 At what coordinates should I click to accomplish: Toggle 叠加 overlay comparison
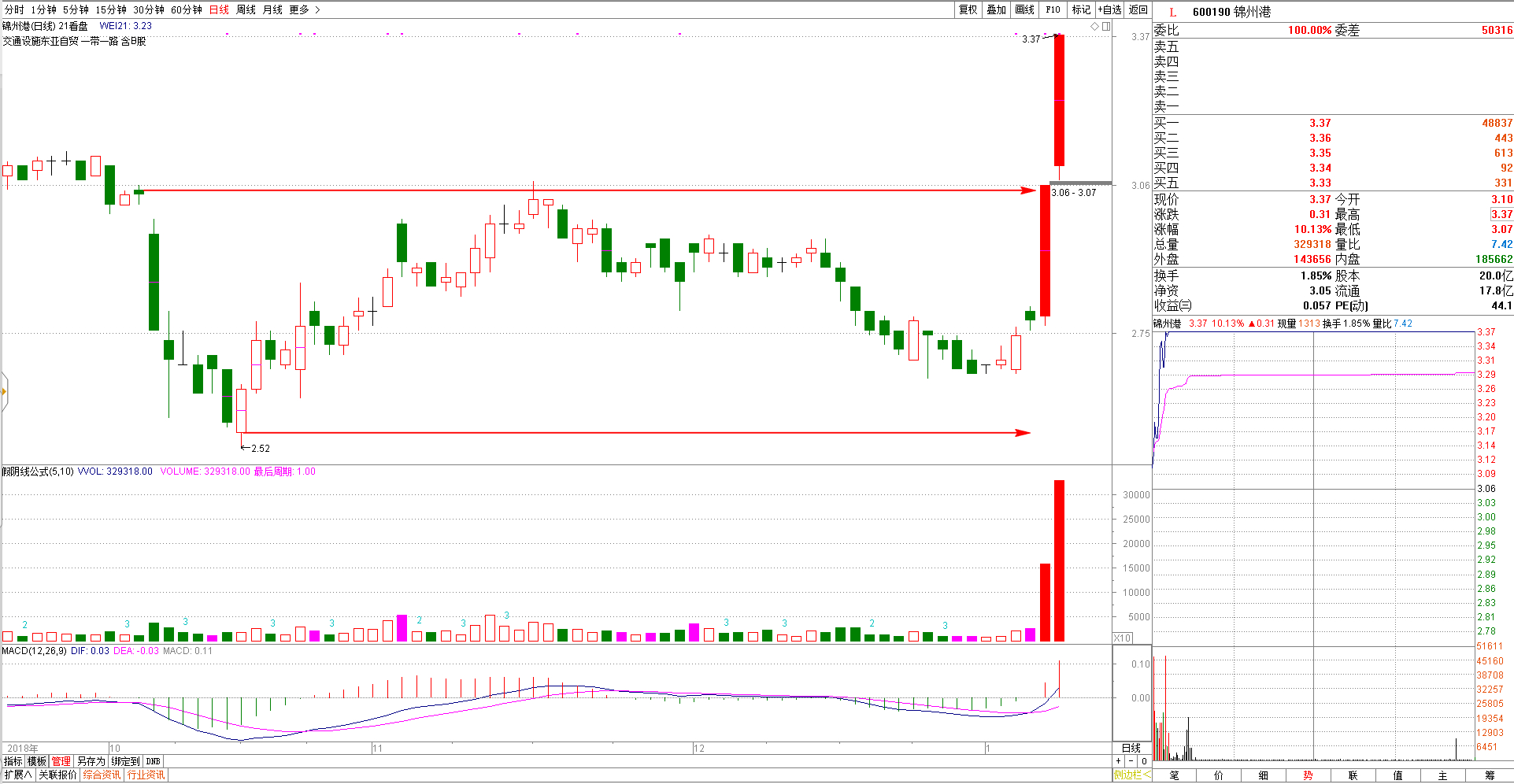point(996,9)
